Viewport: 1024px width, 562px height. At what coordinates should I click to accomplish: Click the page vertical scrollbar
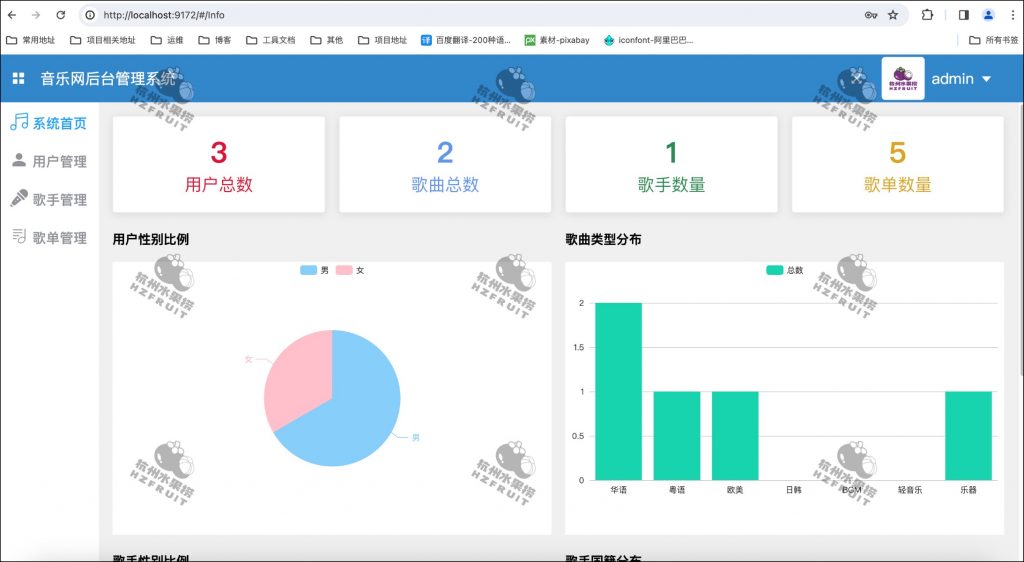[x=1021, y=242]
